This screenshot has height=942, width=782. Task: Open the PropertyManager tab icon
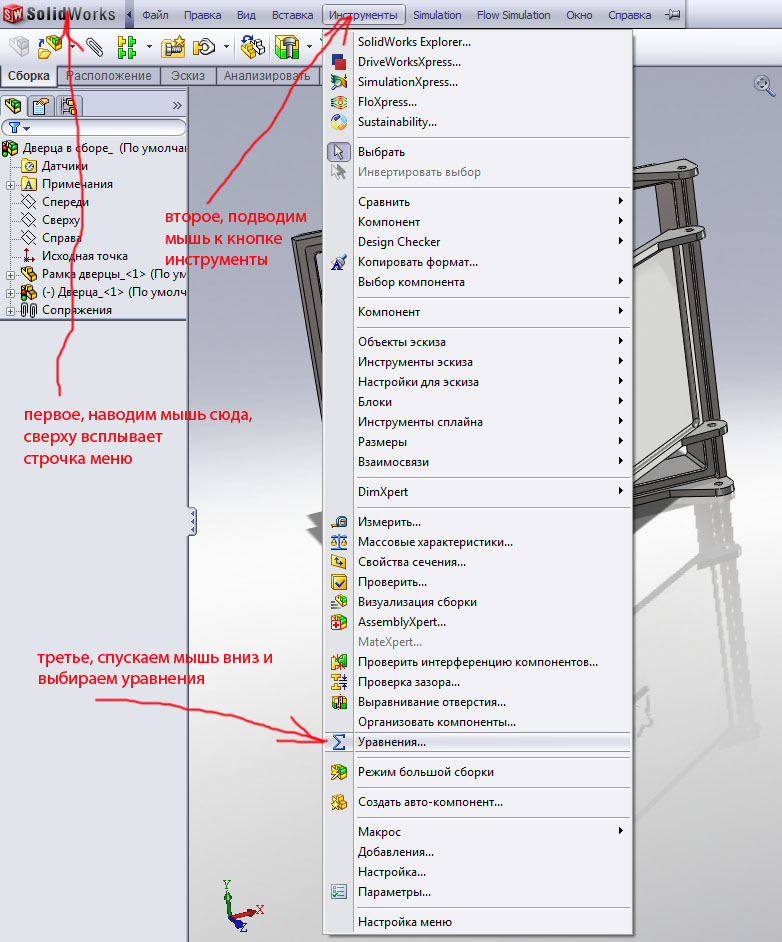coord(40,105)
